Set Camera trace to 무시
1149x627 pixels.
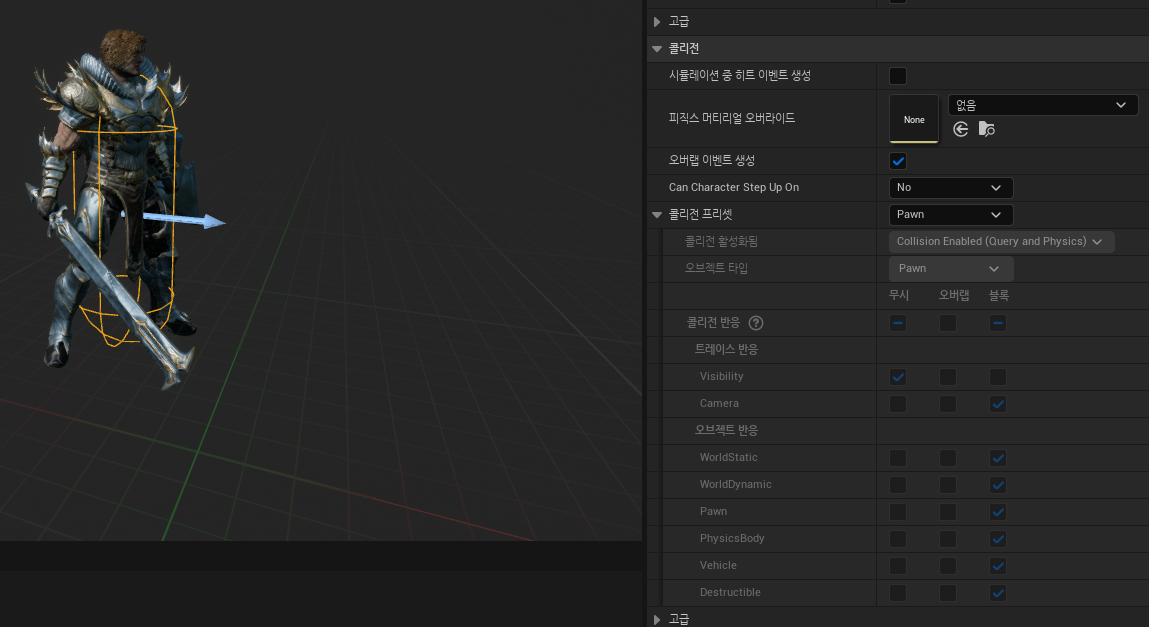(x=898, y=404)
